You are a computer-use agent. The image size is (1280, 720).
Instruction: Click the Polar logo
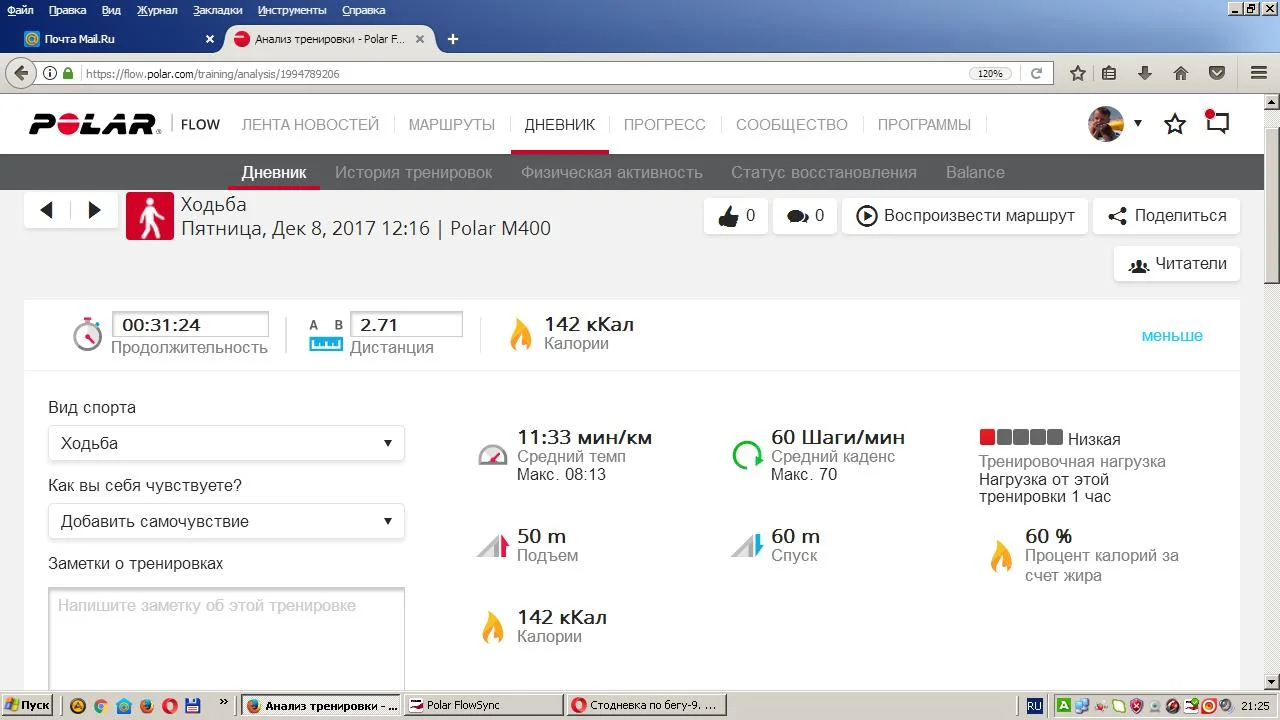tap(95, 124)
